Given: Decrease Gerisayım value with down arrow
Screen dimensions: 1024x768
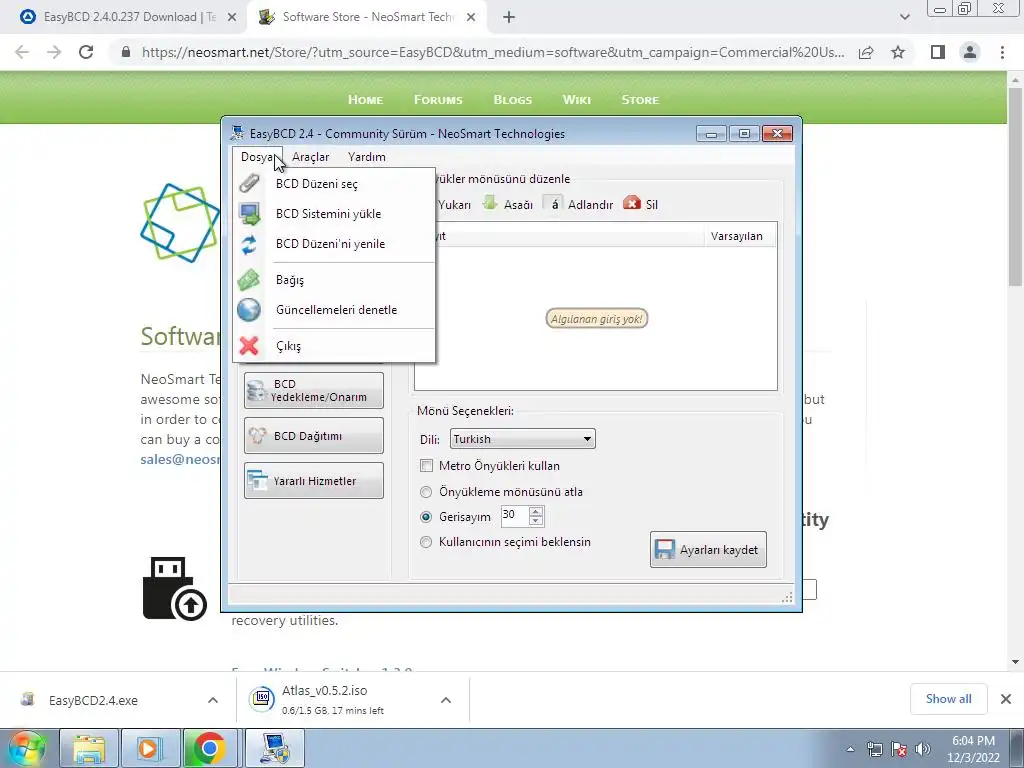Looking at the screenshot, I should [x=536, y=521].
